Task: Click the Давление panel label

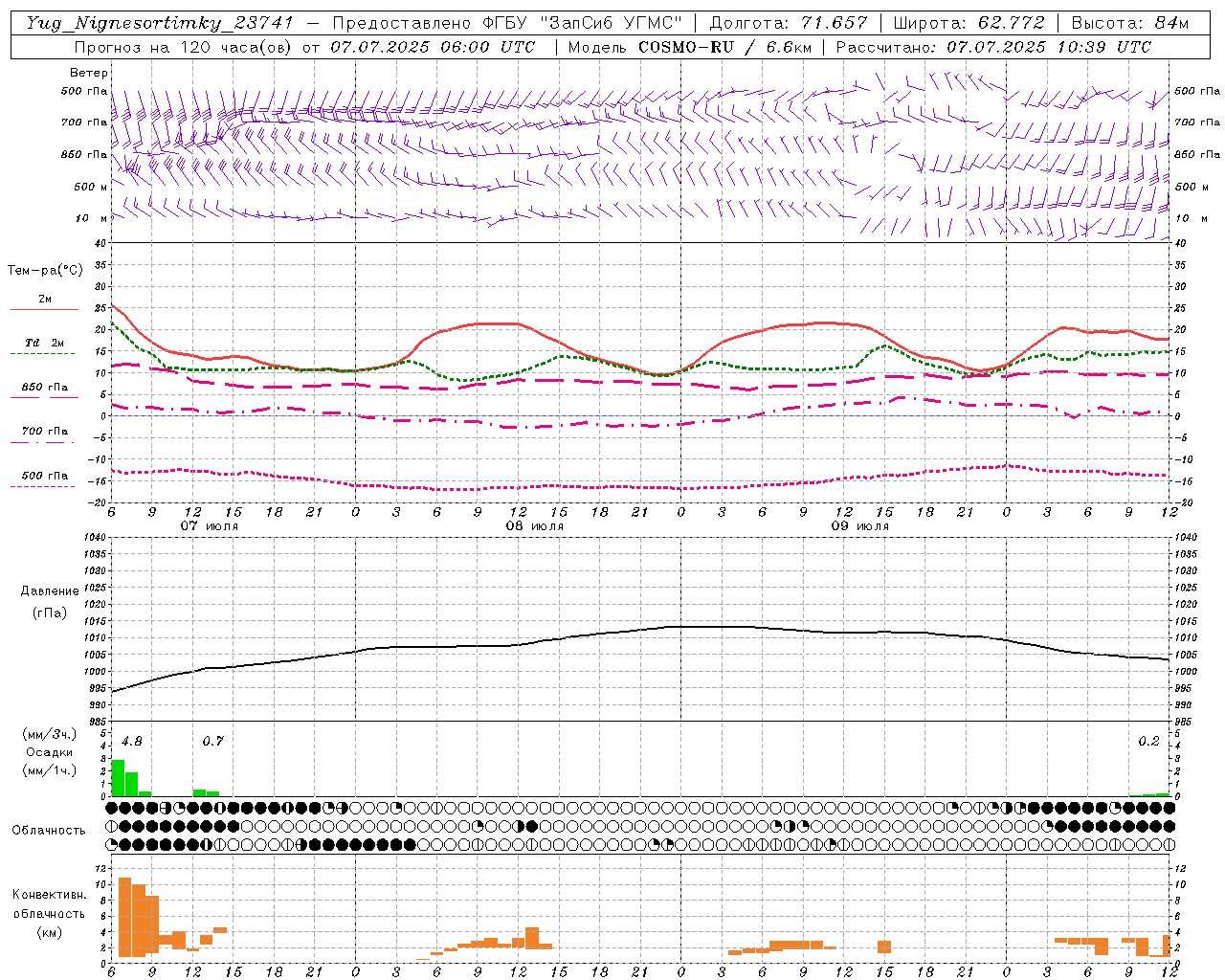Action: (x=50, y=591)
